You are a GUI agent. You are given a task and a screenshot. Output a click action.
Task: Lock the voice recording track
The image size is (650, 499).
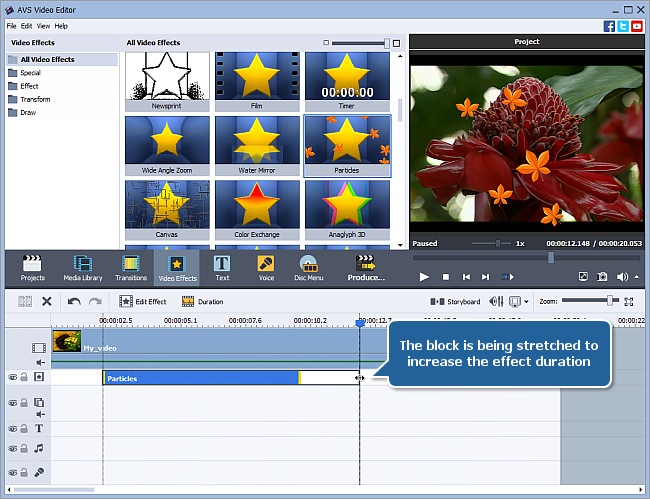point(24,472)
